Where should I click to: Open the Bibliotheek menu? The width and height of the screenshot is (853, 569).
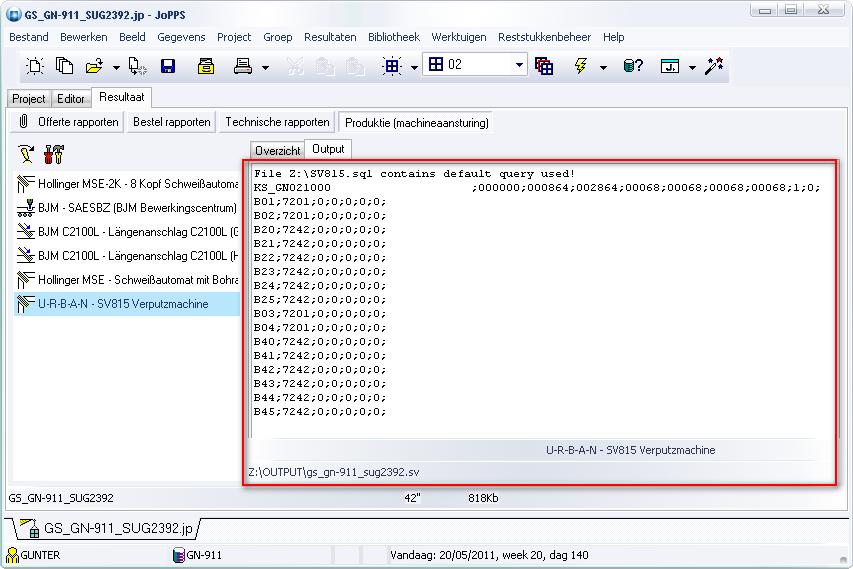click(394, 37)
